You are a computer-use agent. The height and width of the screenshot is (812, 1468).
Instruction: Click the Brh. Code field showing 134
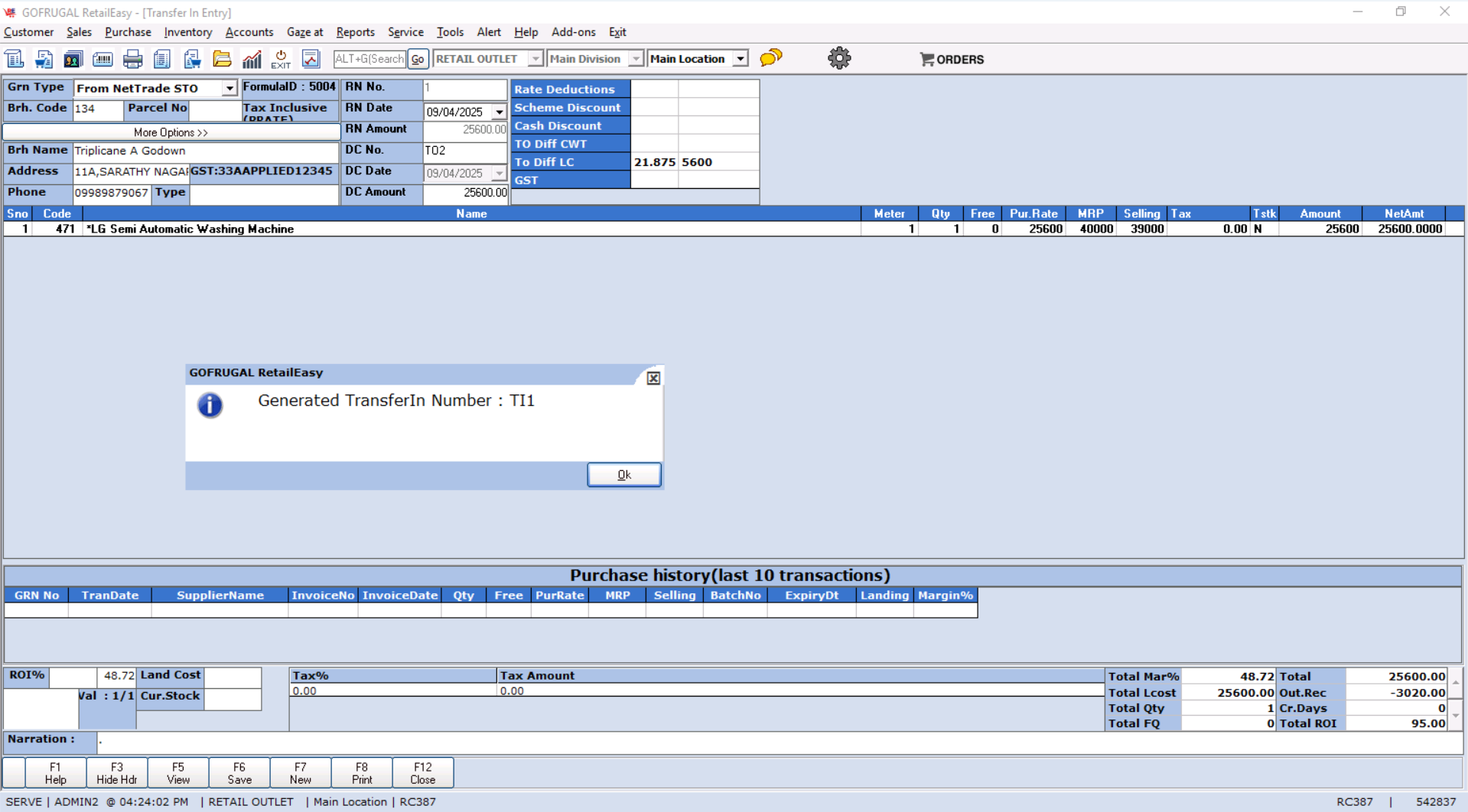97,109
